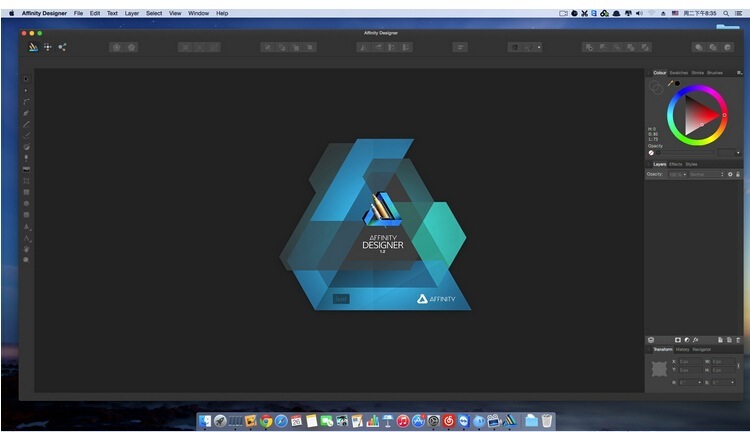Click the Colour panel Opacity slider
Screen dimensions: 750x432
pyautogui.click(x=686, y=153)
